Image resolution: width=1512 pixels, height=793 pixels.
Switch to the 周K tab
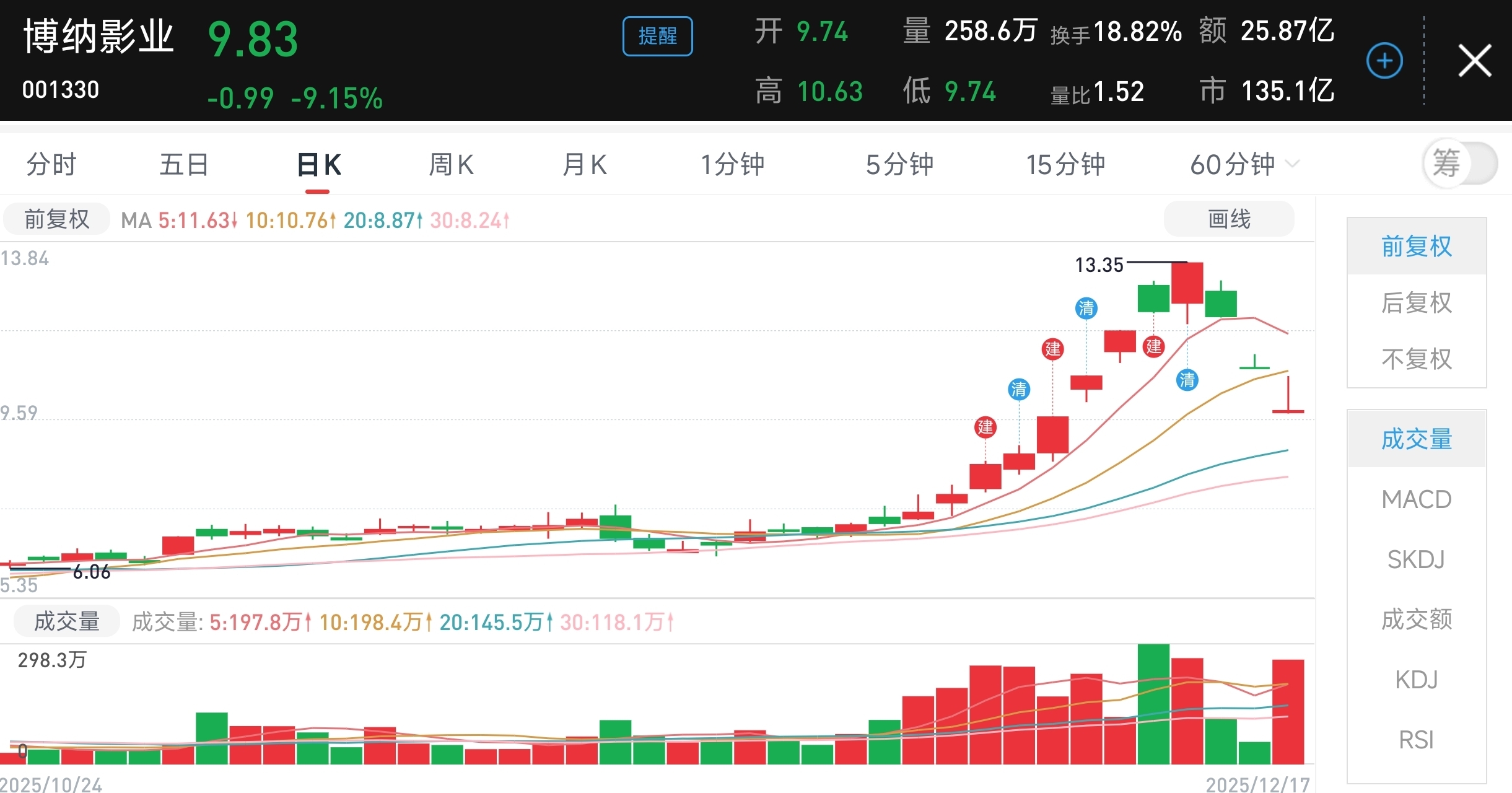click(x=451, y=165)
